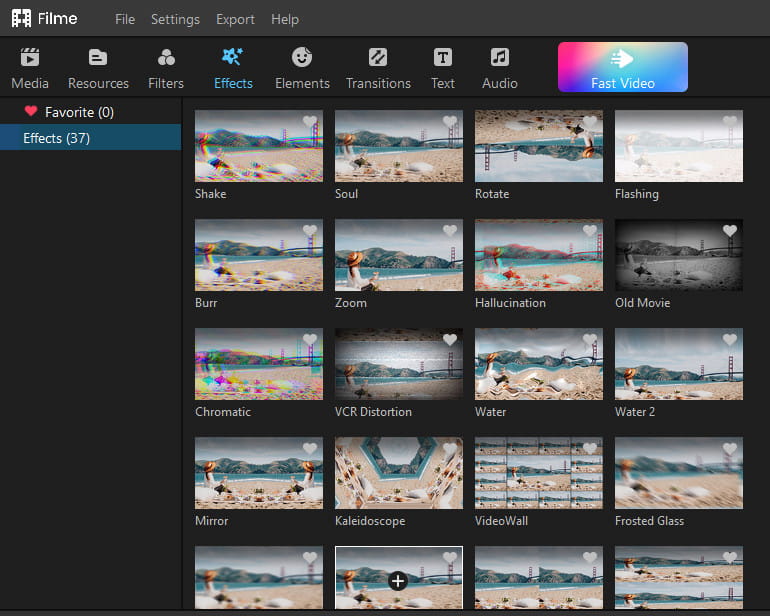Open the File menu
Screen dimensions: 770x616
point(125,19)
